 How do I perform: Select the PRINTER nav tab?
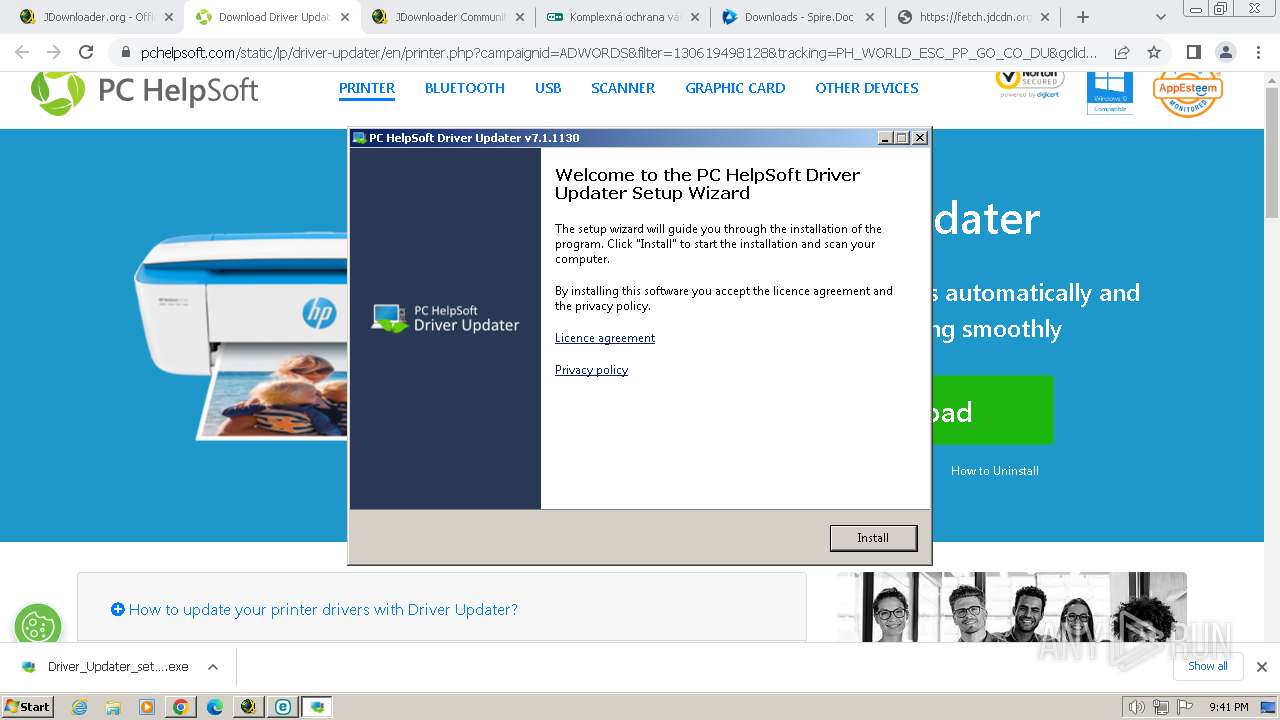pos(367,88)
